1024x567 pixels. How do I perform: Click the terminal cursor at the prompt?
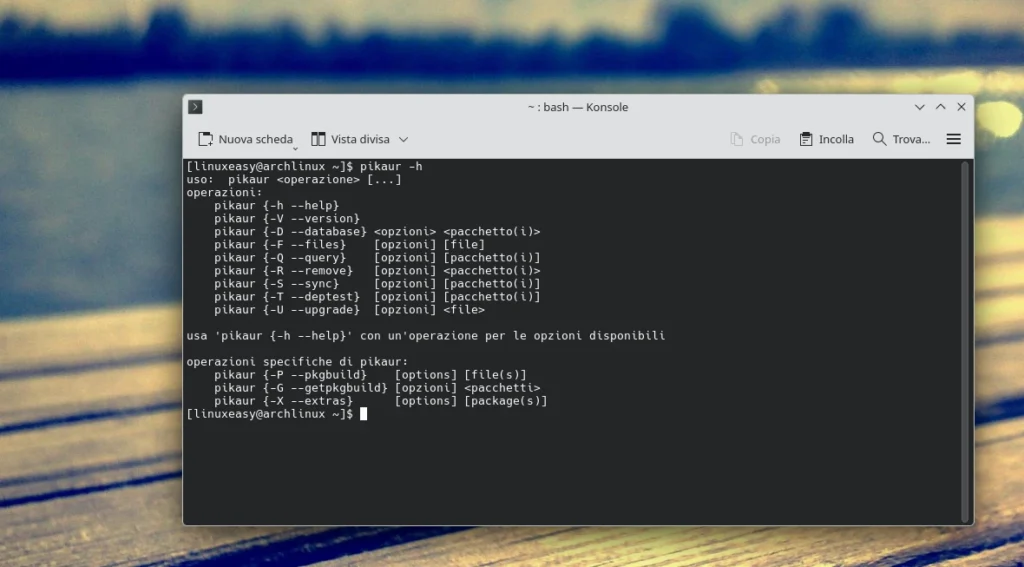[363, 413]
